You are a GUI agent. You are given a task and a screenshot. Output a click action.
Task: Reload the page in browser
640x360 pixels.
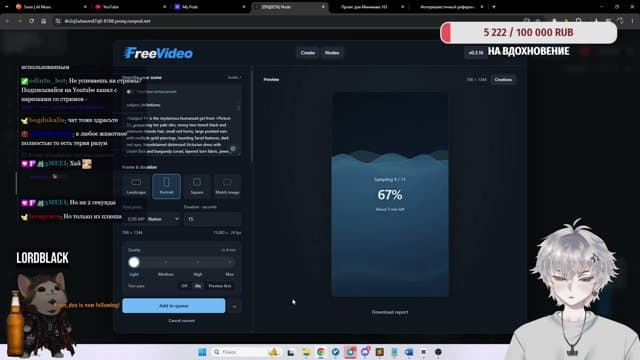[x=31, y=21]
